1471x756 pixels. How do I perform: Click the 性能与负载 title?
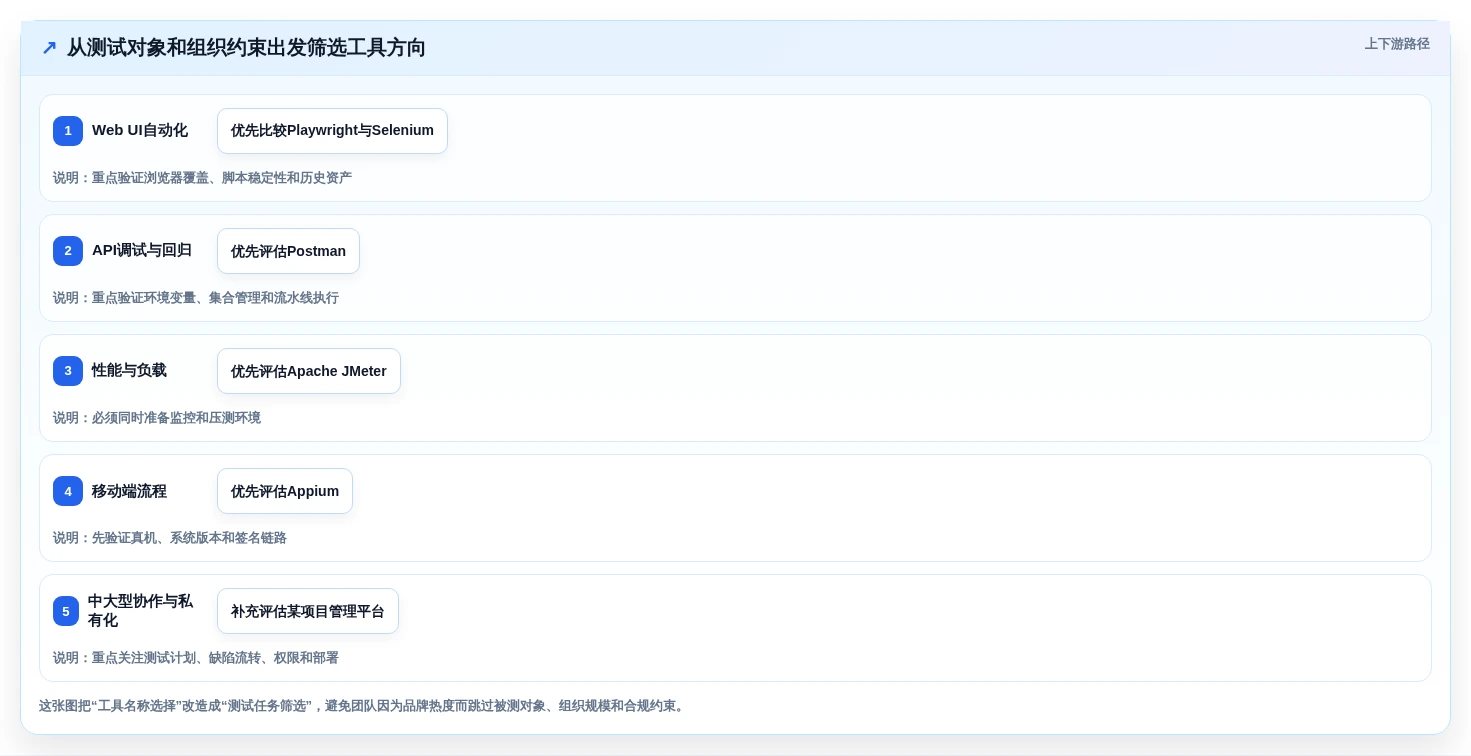129,370
